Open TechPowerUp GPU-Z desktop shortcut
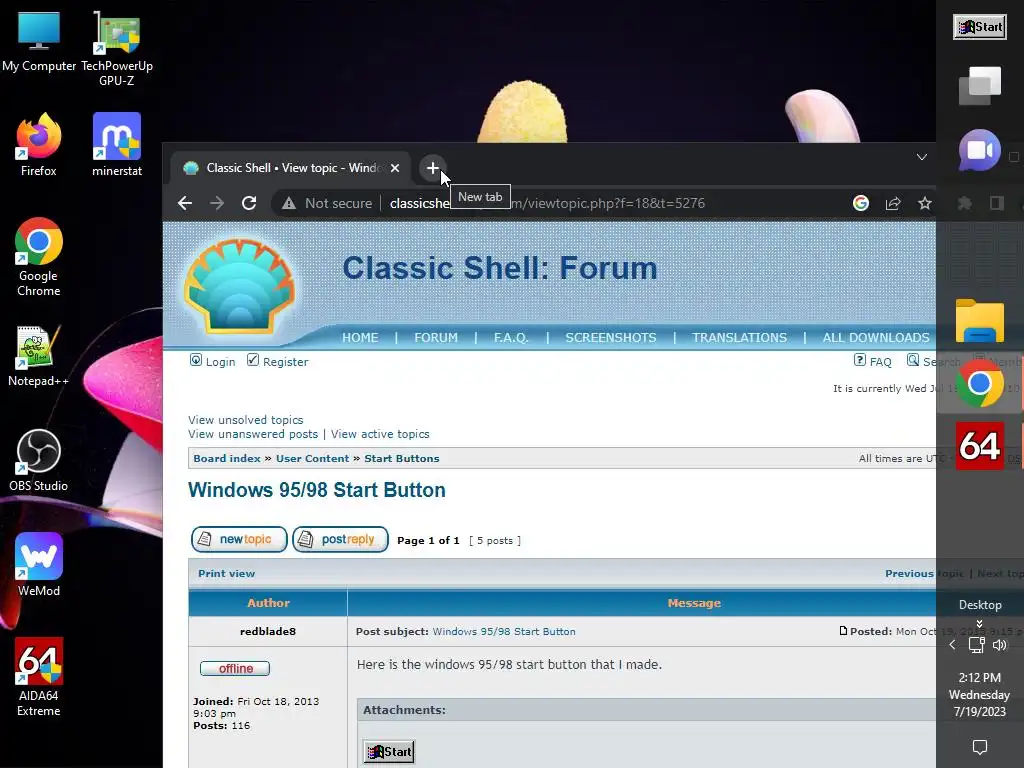The height and width of the screenshot is (768, 1024). [x=117, y=49]
